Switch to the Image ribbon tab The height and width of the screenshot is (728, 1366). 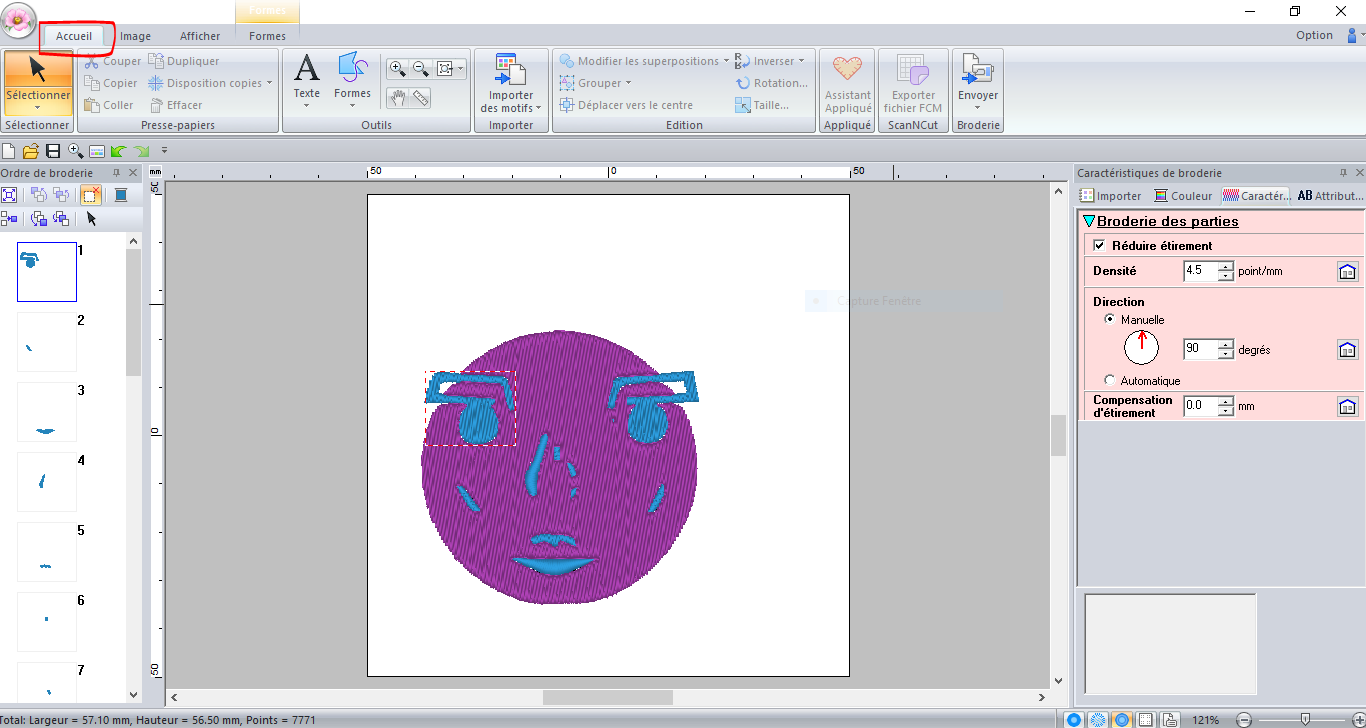click(135, 36)
